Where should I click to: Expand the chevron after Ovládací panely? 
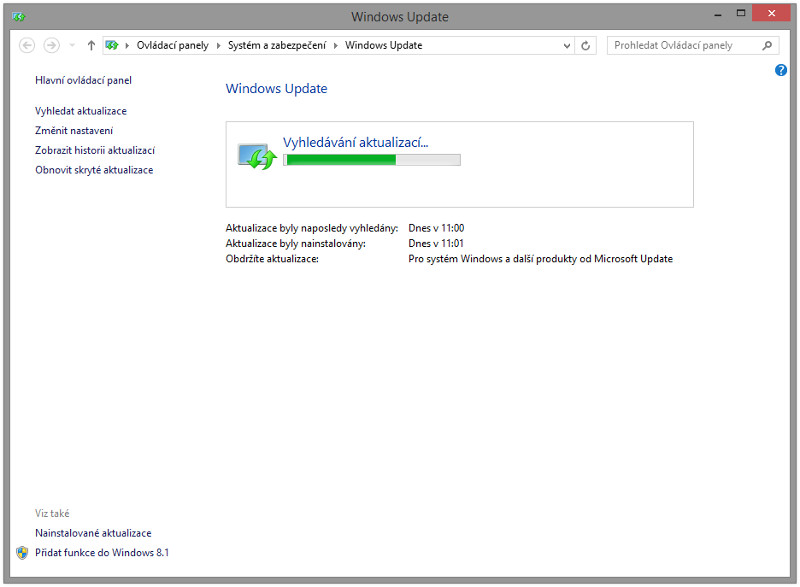click(x=218, y=45)
